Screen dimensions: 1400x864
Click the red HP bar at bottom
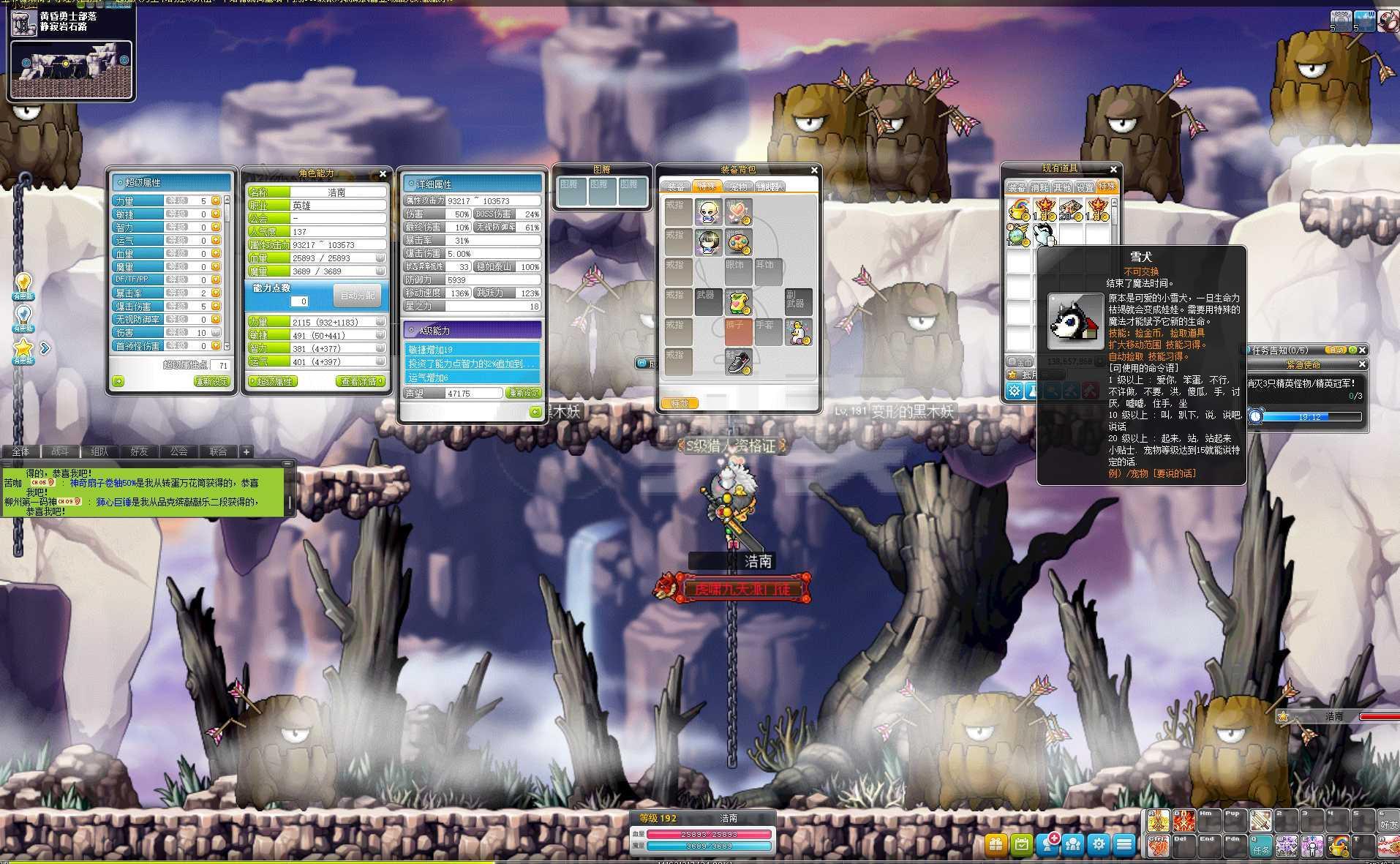[x=708, y=833]
